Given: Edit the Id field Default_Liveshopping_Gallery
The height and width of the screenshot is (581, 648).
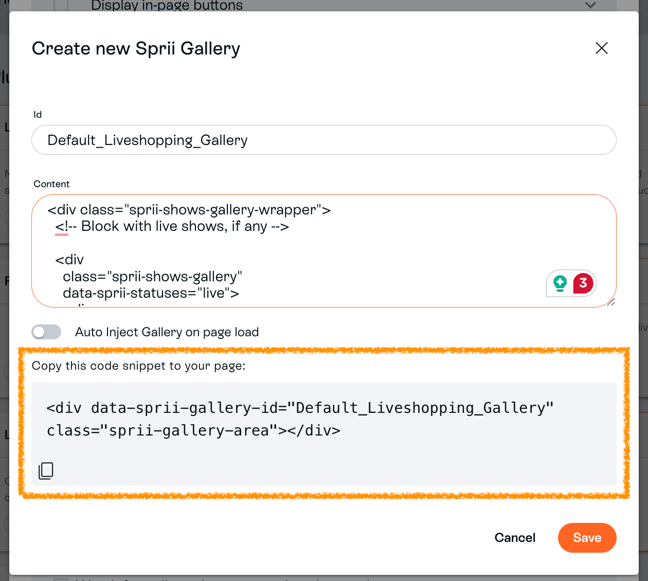Looking at the screenshot, I should pos(324,140).
